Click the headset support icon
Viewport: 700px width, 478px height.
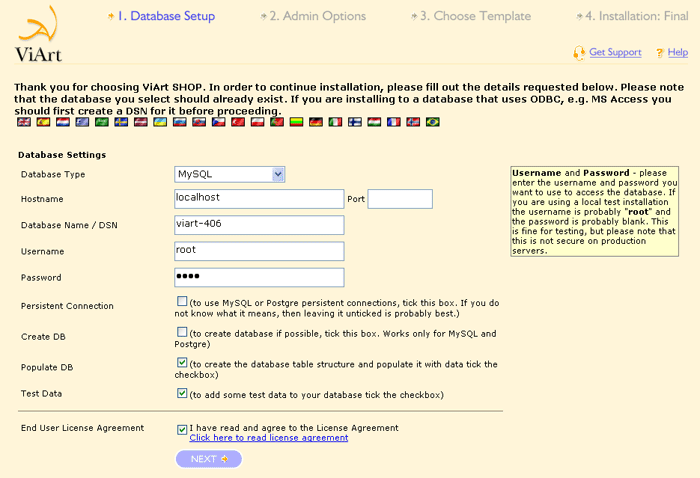click(x=579, y=53)
